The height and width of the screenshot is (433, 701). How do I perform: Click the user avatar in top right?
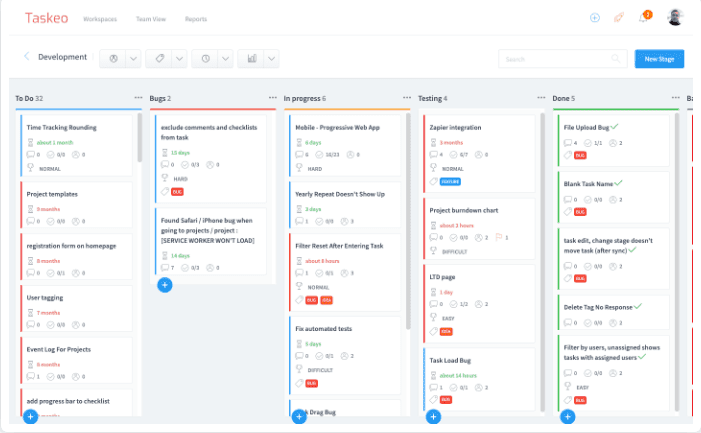click(675, 18)
